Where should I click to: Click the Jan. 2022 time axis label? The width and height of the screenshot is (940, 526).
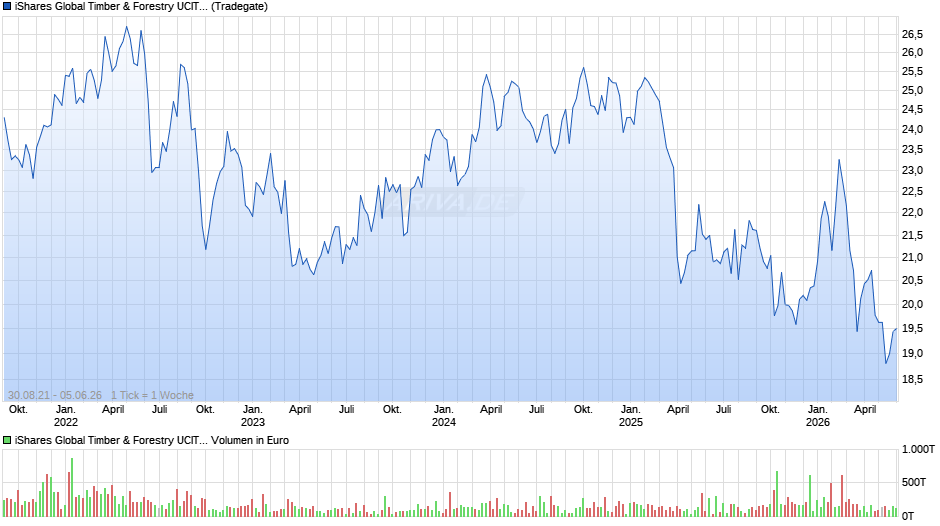coord(66,416)
